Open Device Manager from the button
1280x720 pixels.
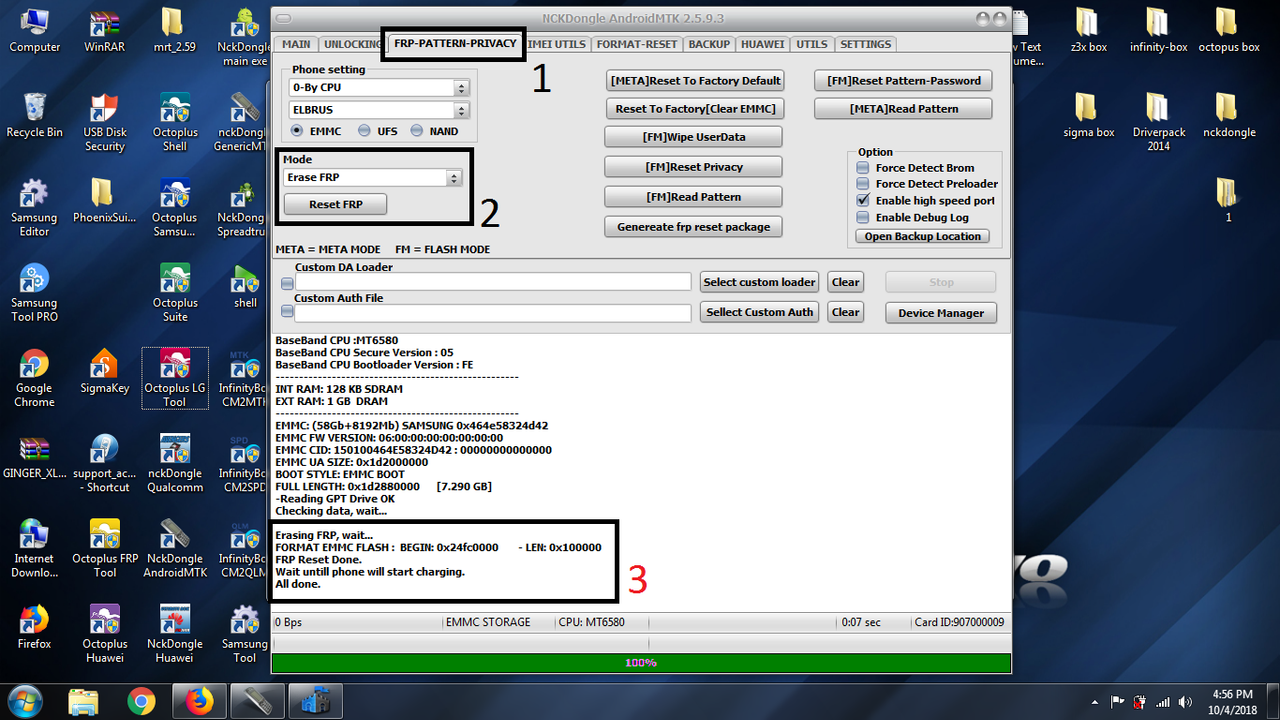click(x=941, y=313)
